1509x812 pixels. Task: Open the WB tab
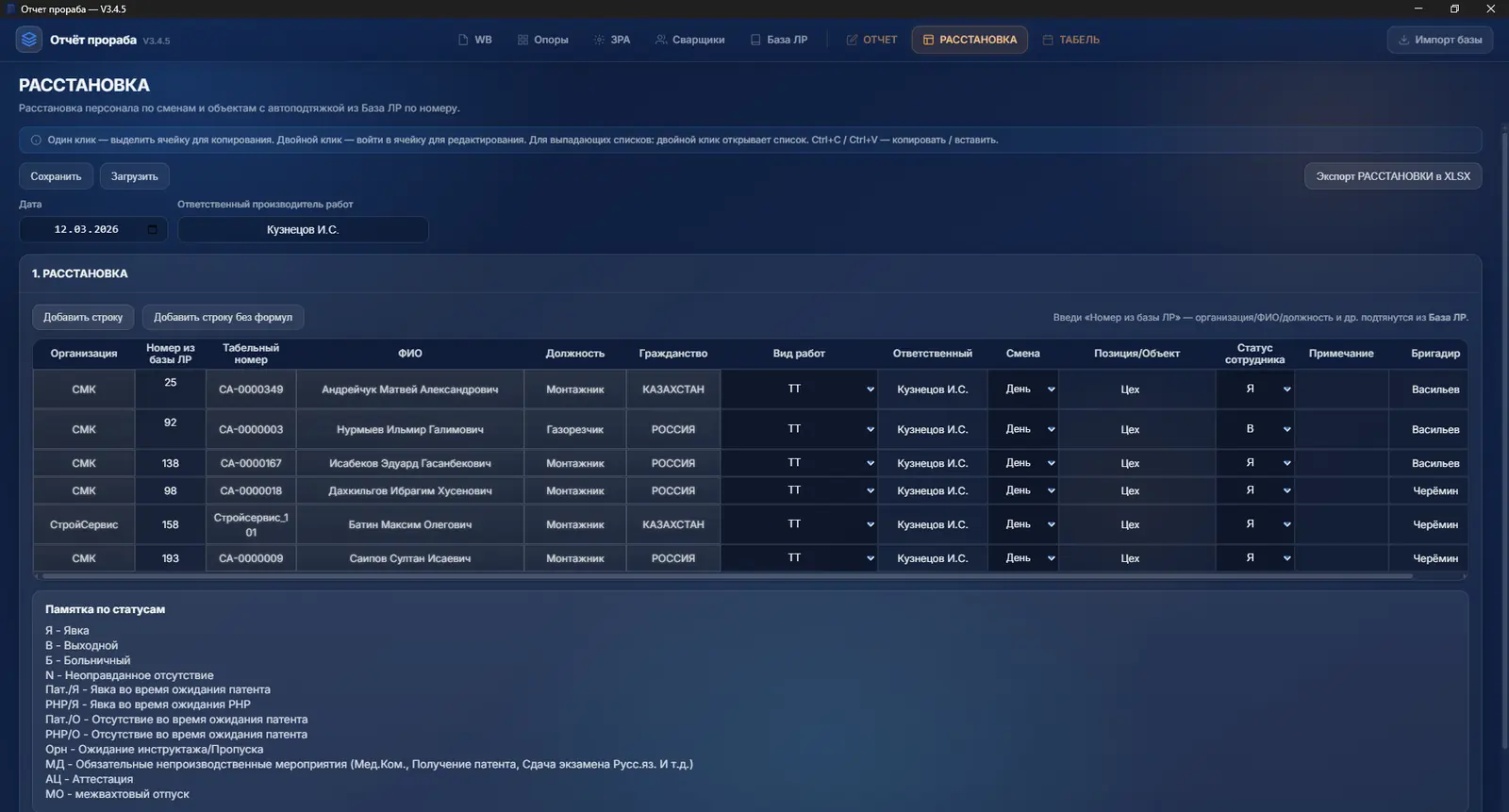(474, 40)
